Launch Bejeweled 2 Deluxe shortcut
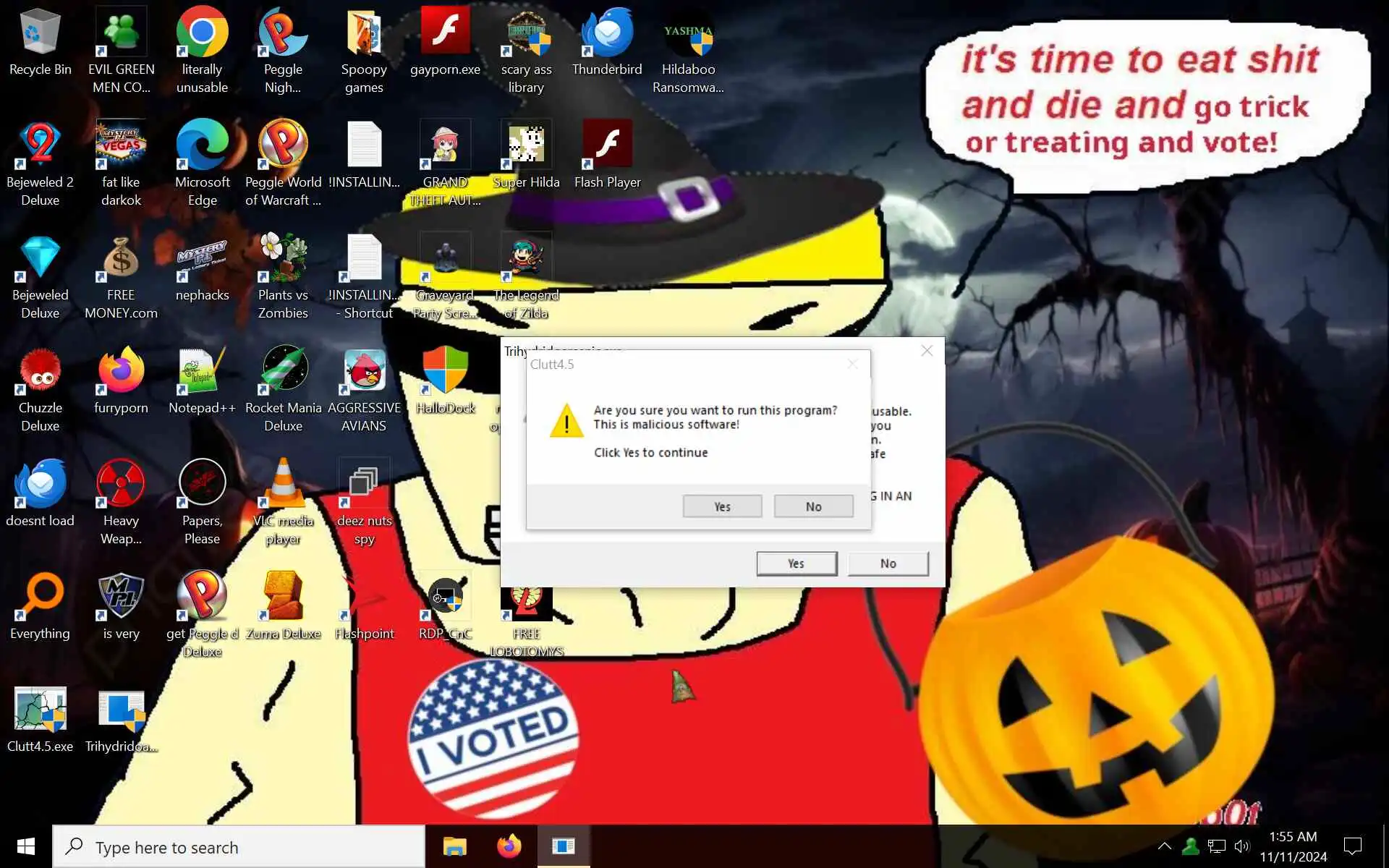 (40, 145)
